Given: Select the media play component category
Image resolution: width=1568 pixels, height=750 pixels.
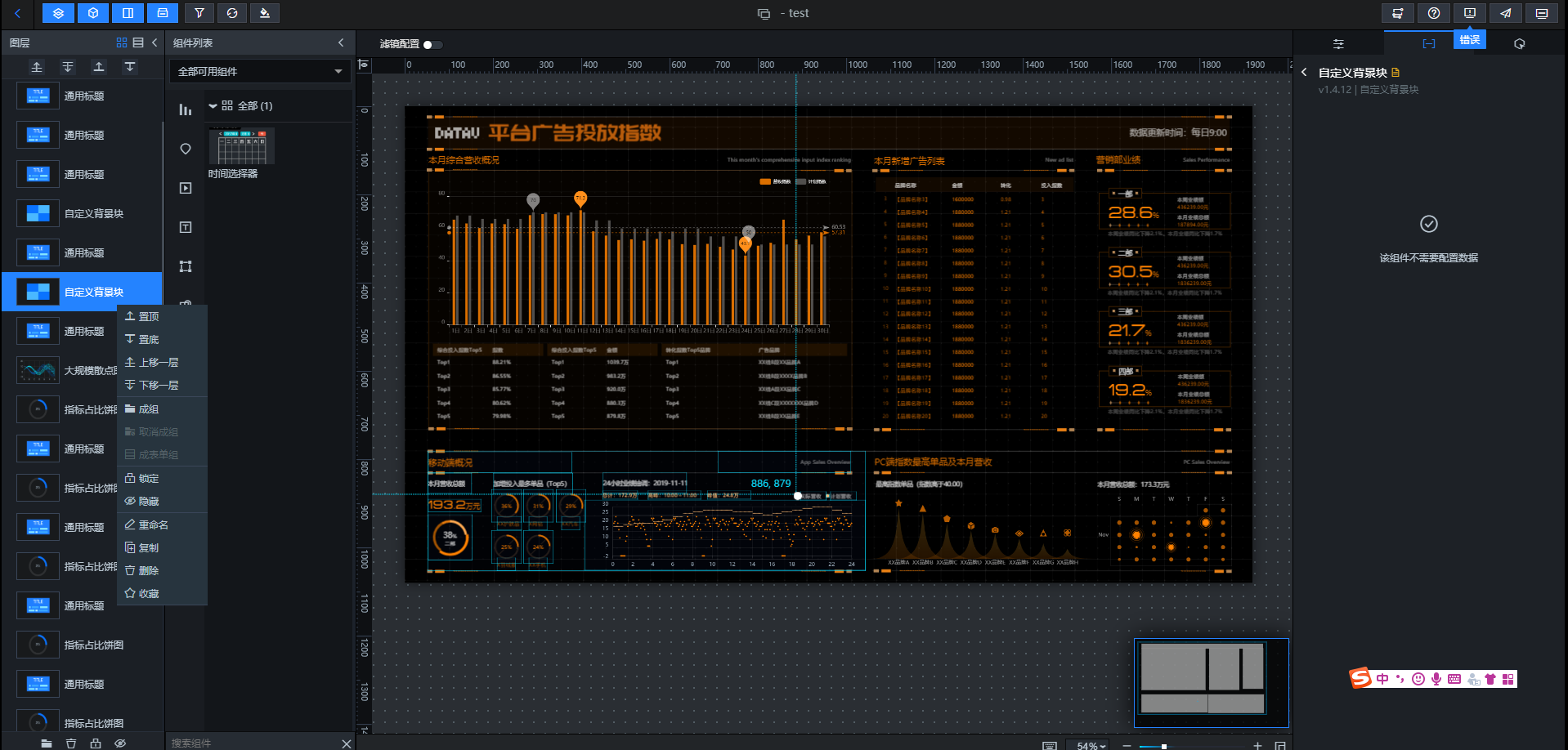Looking at the screenshot, I should tap(186, 188).
